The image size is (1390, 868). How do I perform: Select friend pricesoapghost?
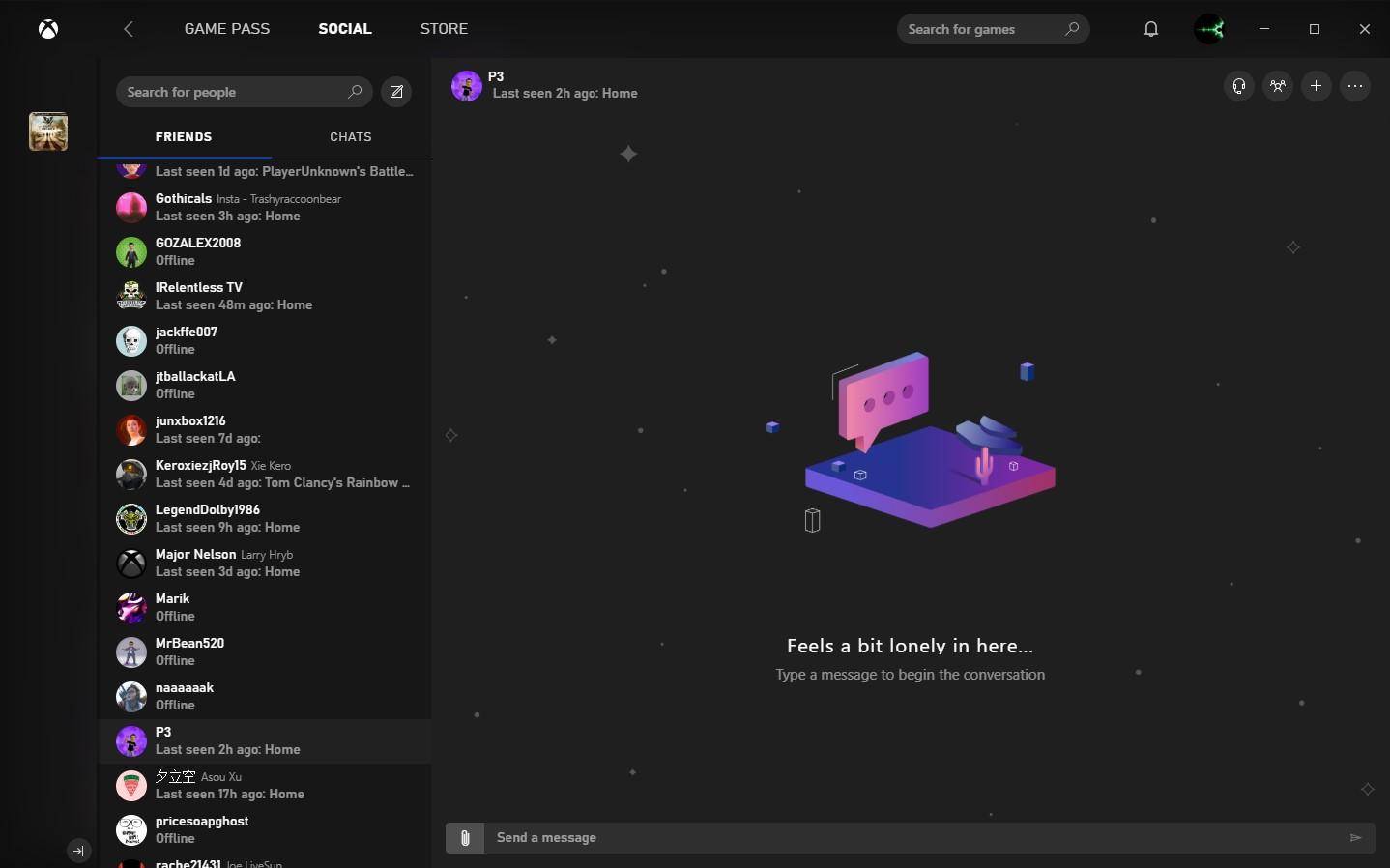point(265,829)
